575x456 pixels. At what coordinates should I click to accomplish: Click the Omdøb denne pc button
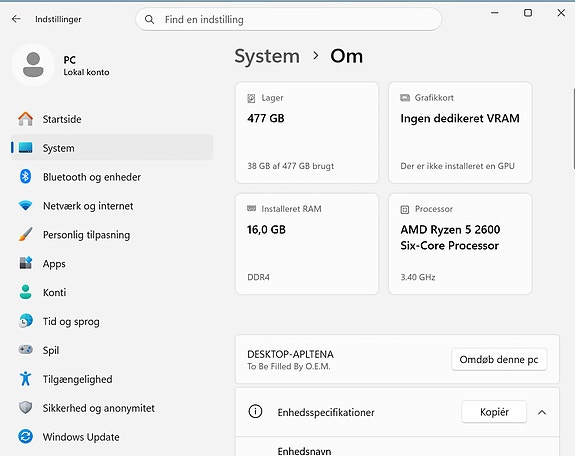[499, 360]
